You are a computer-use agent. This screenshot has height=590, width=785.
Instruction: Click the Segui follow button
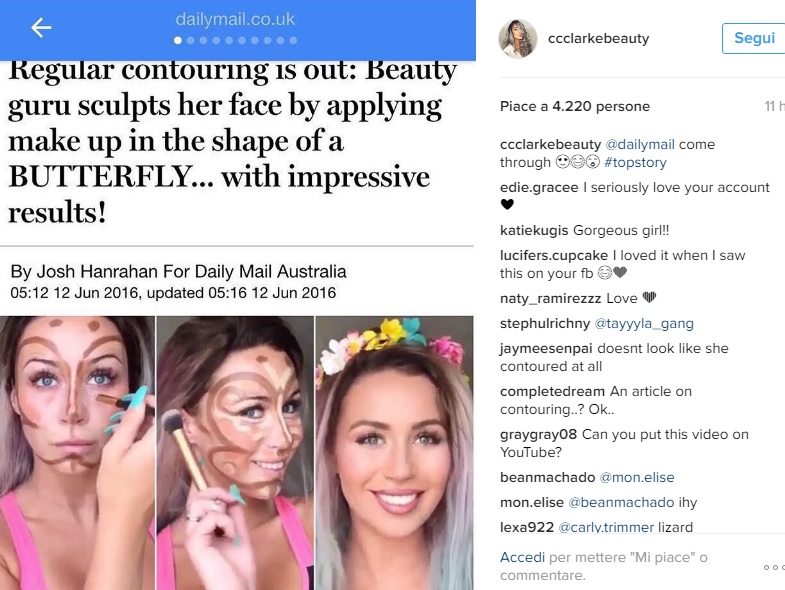coord(754,38)
